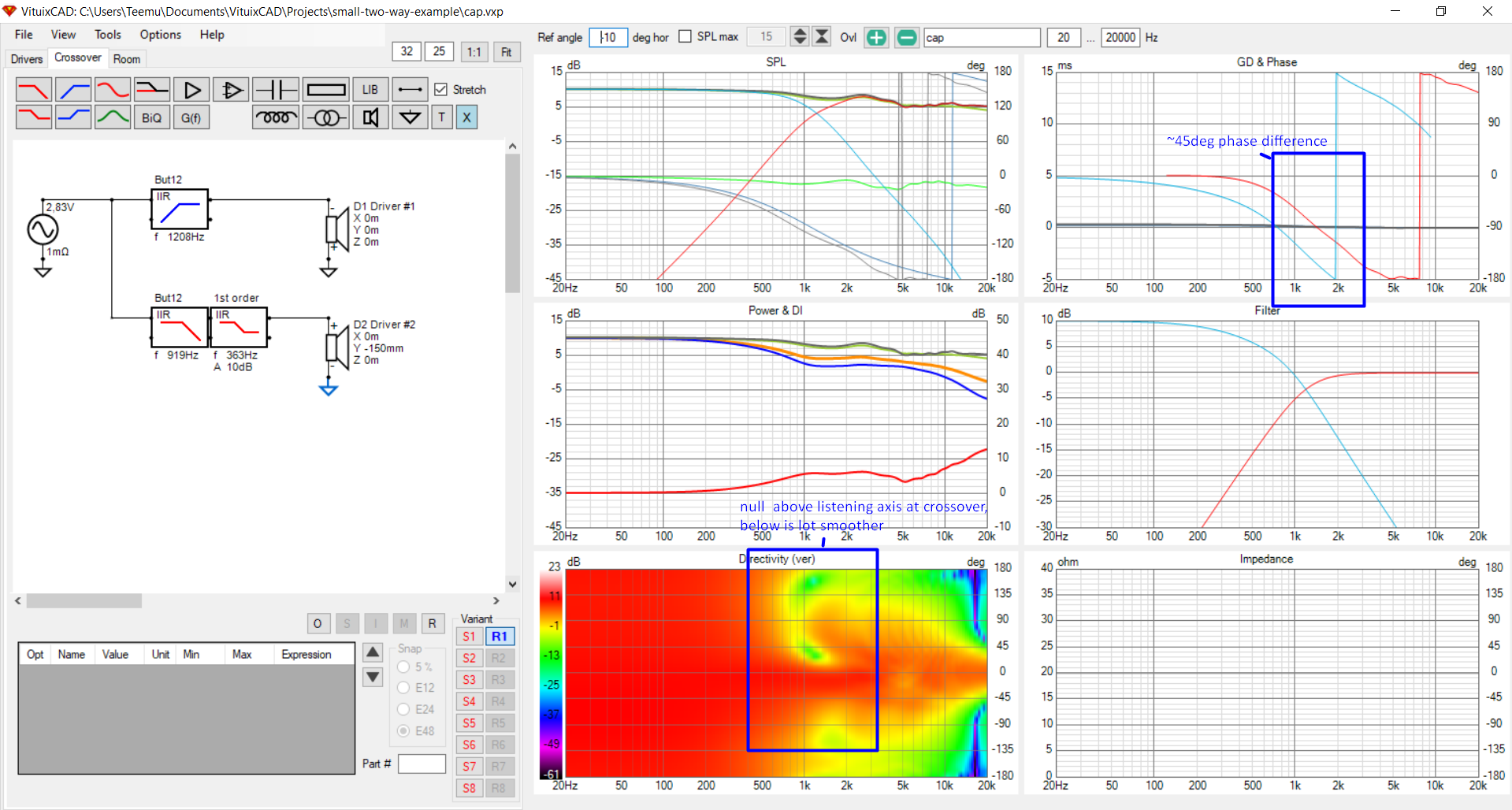The width and height of the screenshot is (1512, 810).
Task: Open the Help menu
Action: (212, 35)
